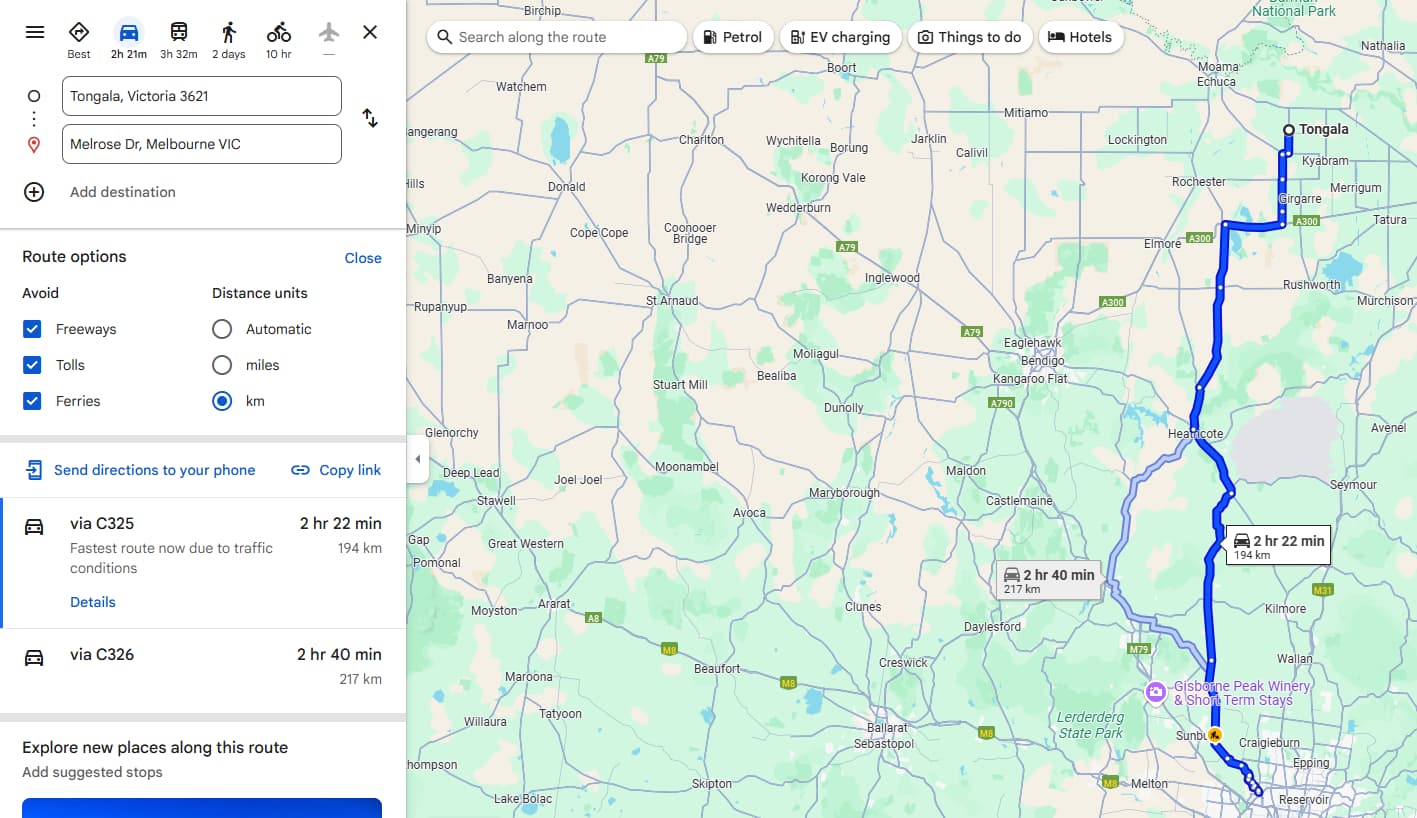The image size is (1417, 818).
Task: Filter map by EV charging
Action: pos(840,37)
